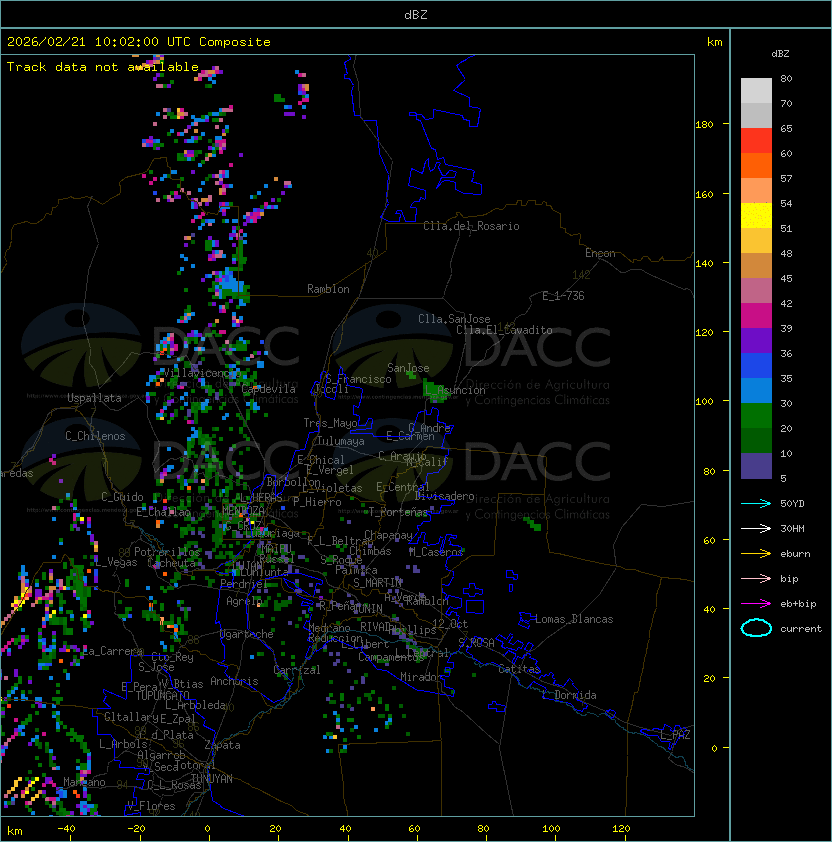This screenshot has height=842, width=832.
Task: Click the 'km' label at top right
Action: click(714, 42)
